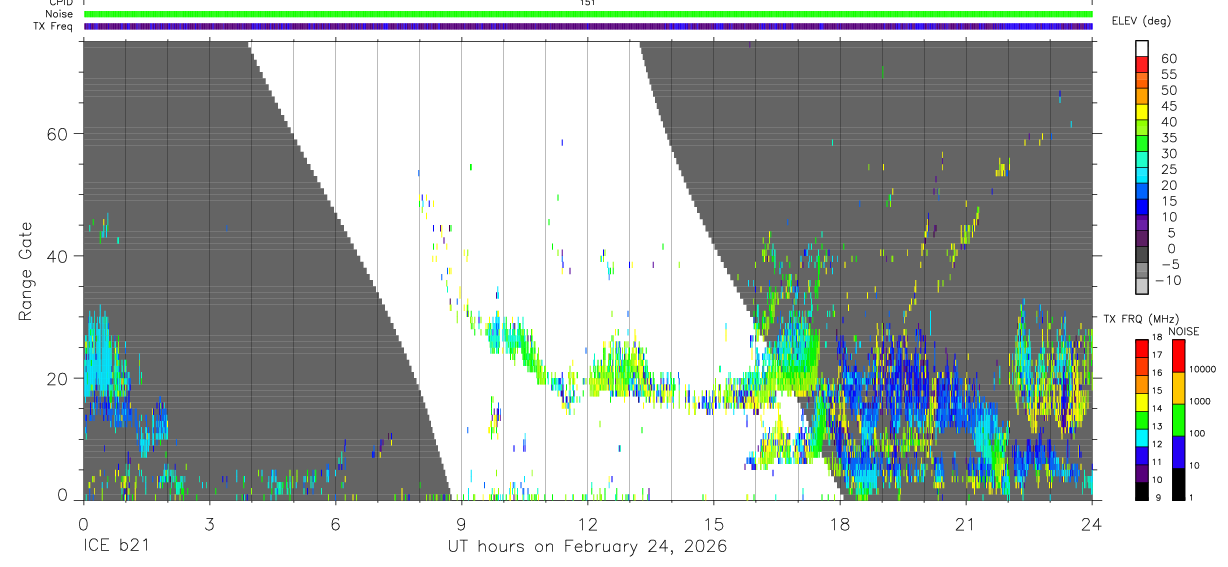Click the UT hours axis tick 21
Screen dimensions: 1228x567
click(x=965, y=523)
